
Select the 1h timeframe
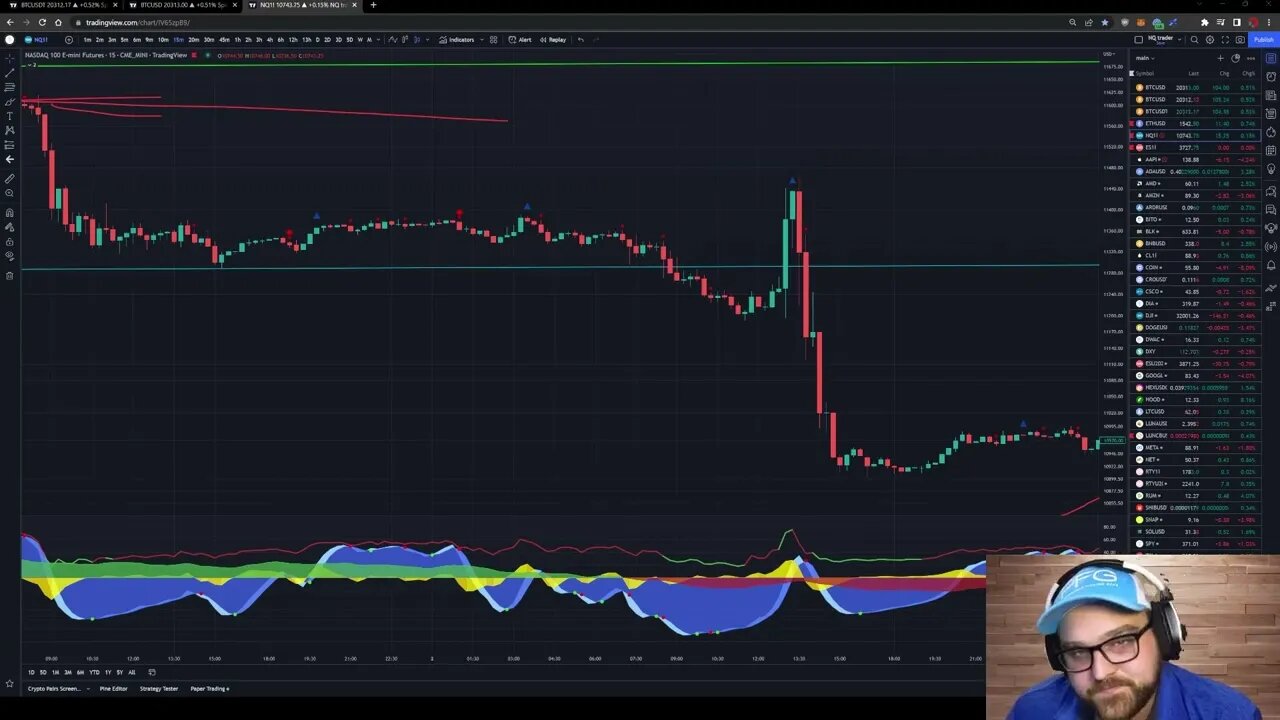(237, 40)
